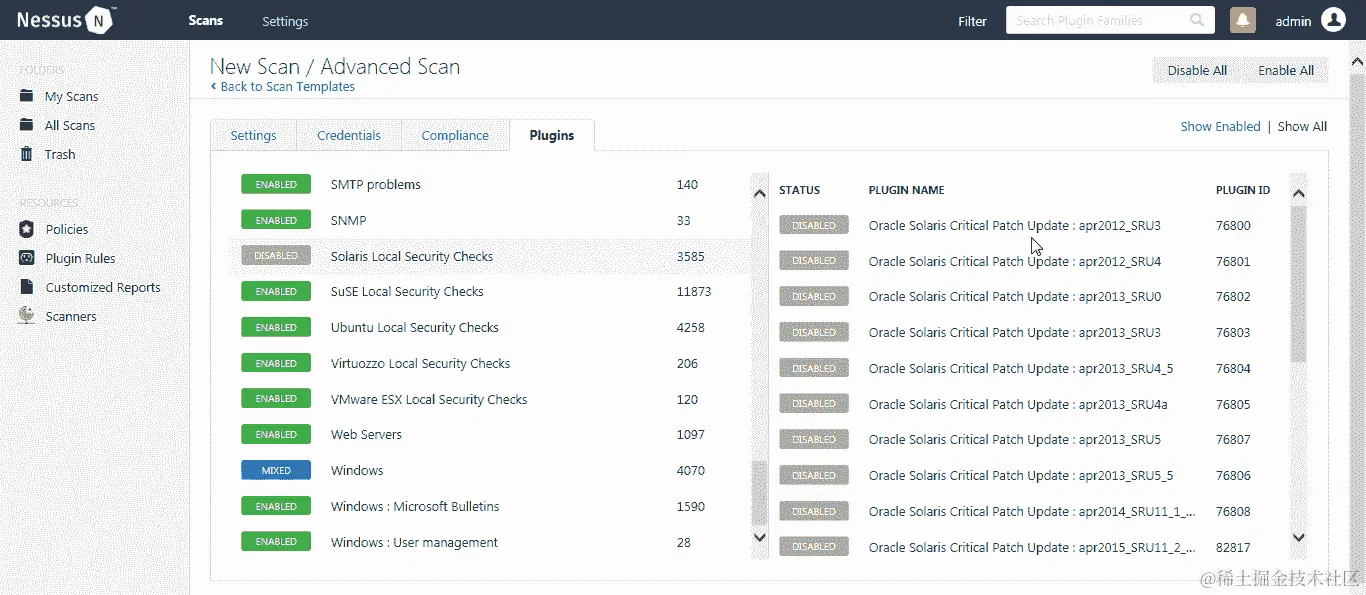Toggle ENABLED status for SMTP problems

(x=276, y=184)
